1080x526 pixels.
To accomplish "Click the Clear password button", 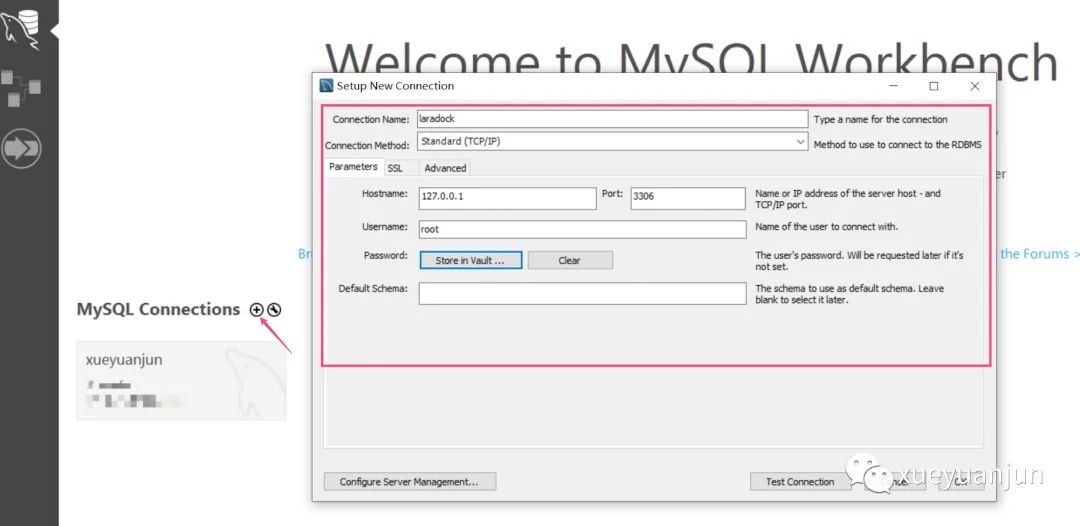I will tap(570, 260).
